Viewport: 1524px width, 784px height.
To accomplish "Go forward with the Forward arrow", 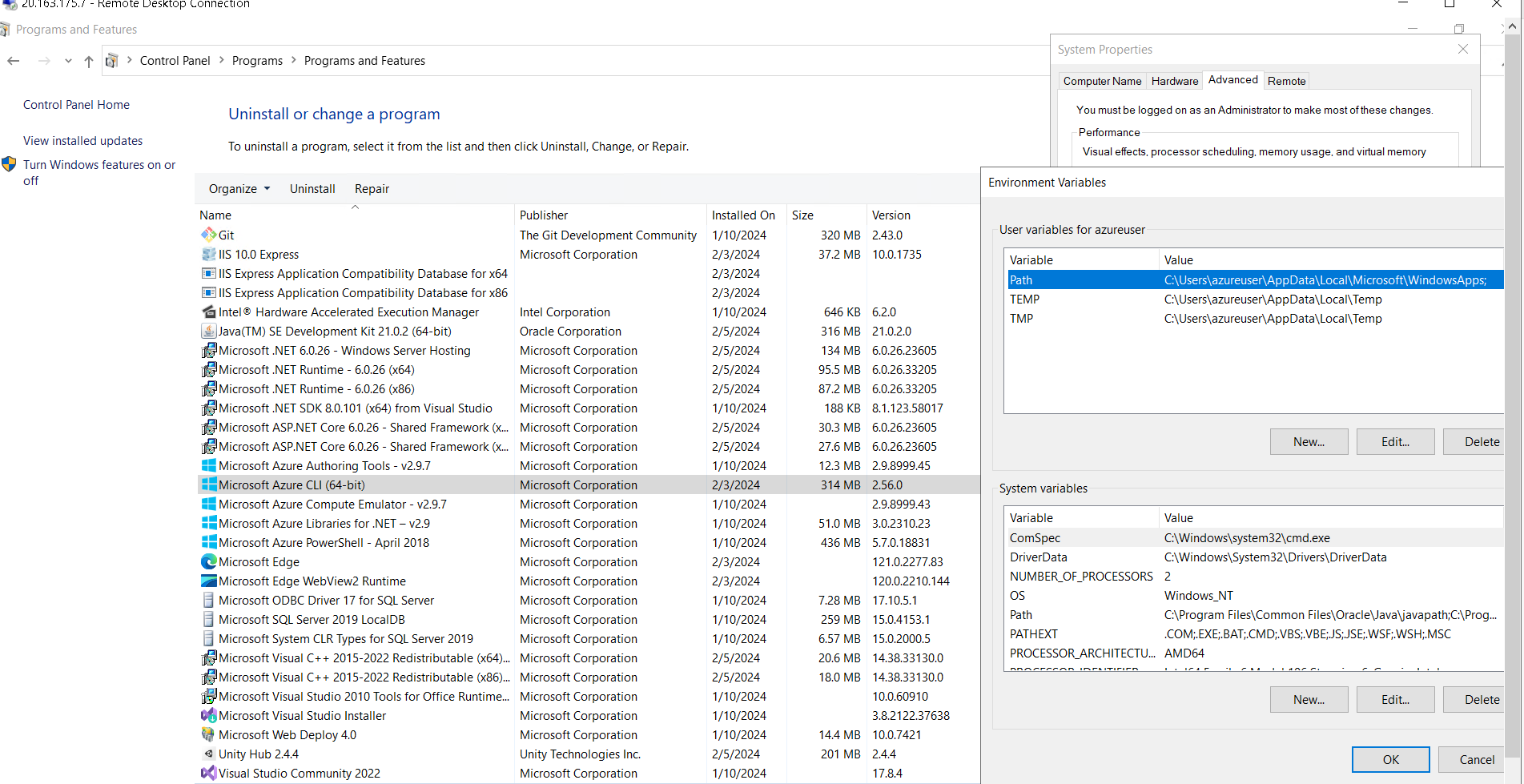I will (x=44, y=61).
